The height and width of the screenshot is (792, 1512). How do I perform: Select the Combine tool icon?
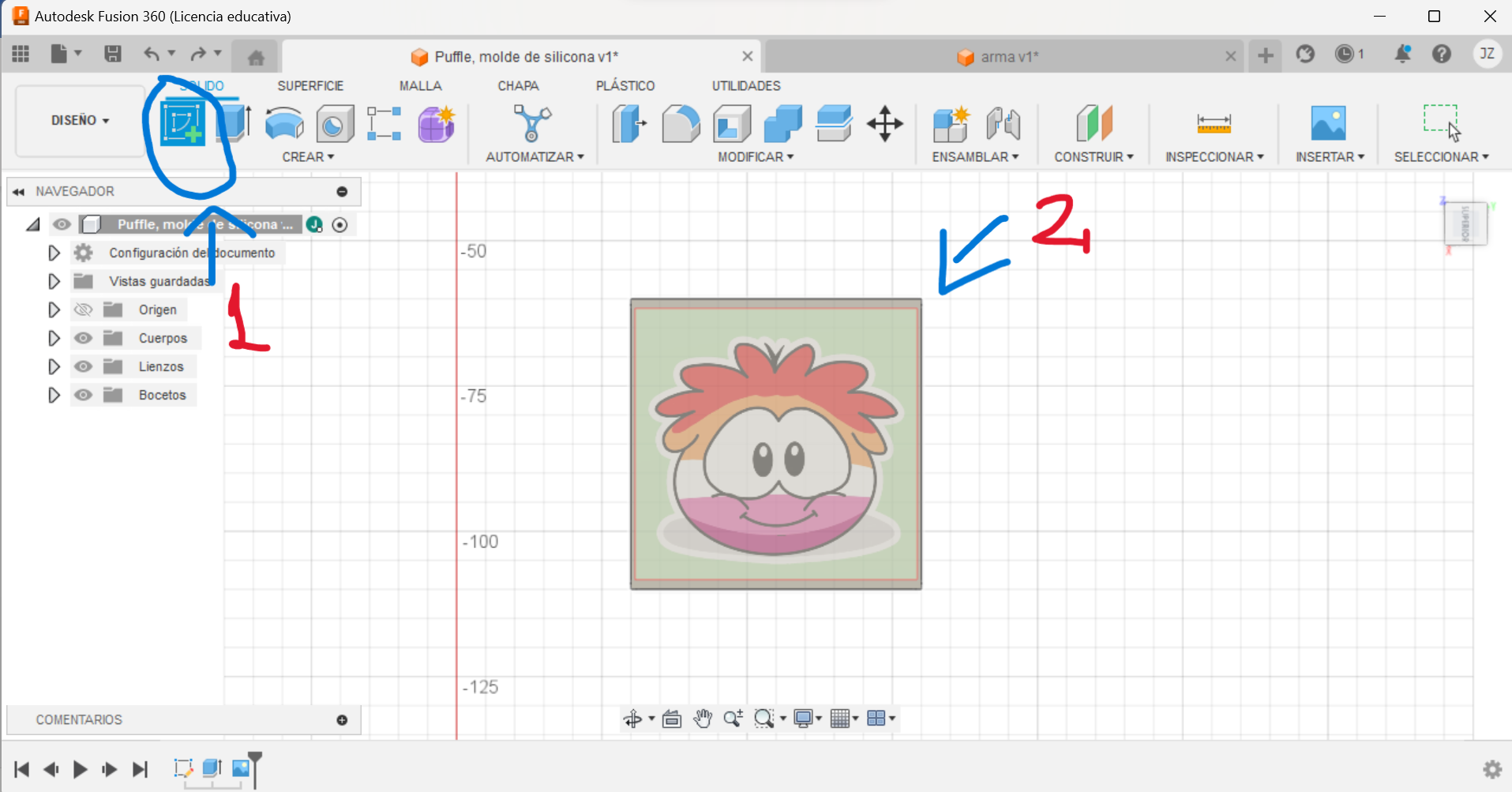[782, 124]
